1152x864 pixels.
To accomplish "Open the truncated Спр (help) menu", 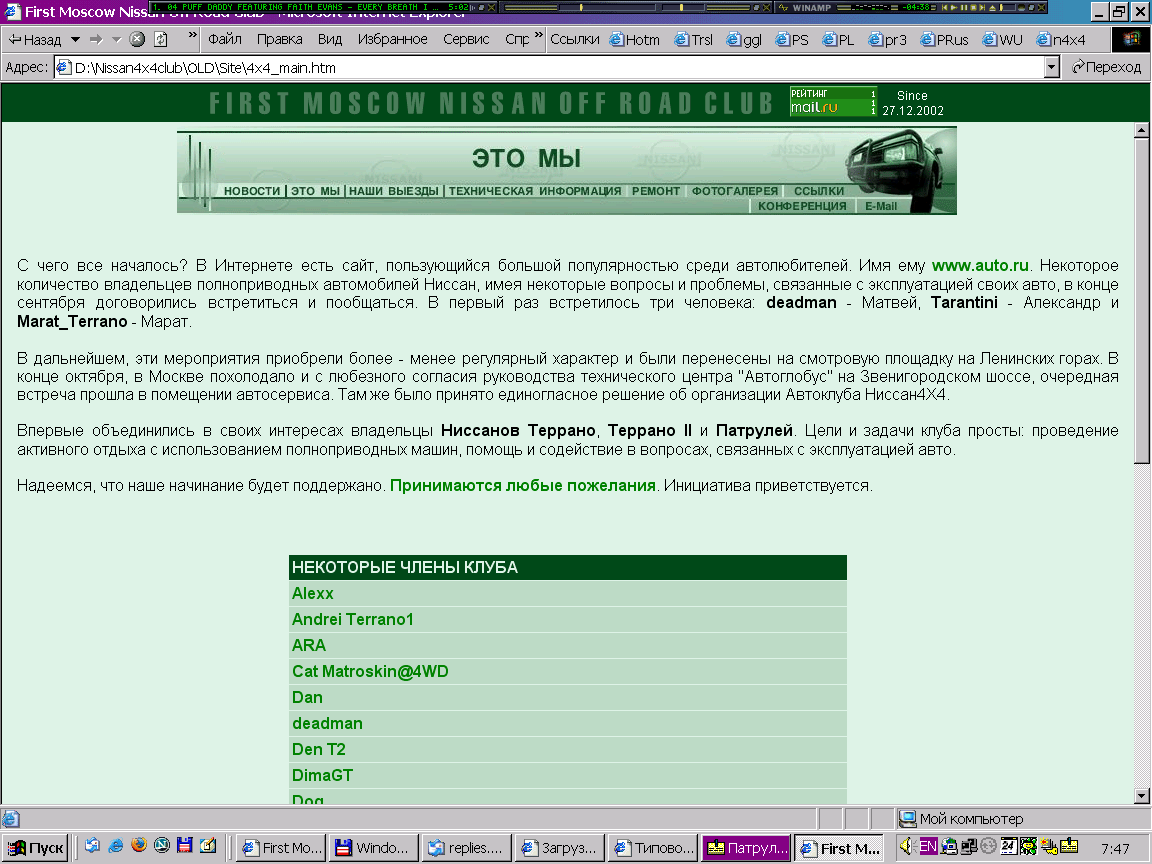I will click(516, 40).
